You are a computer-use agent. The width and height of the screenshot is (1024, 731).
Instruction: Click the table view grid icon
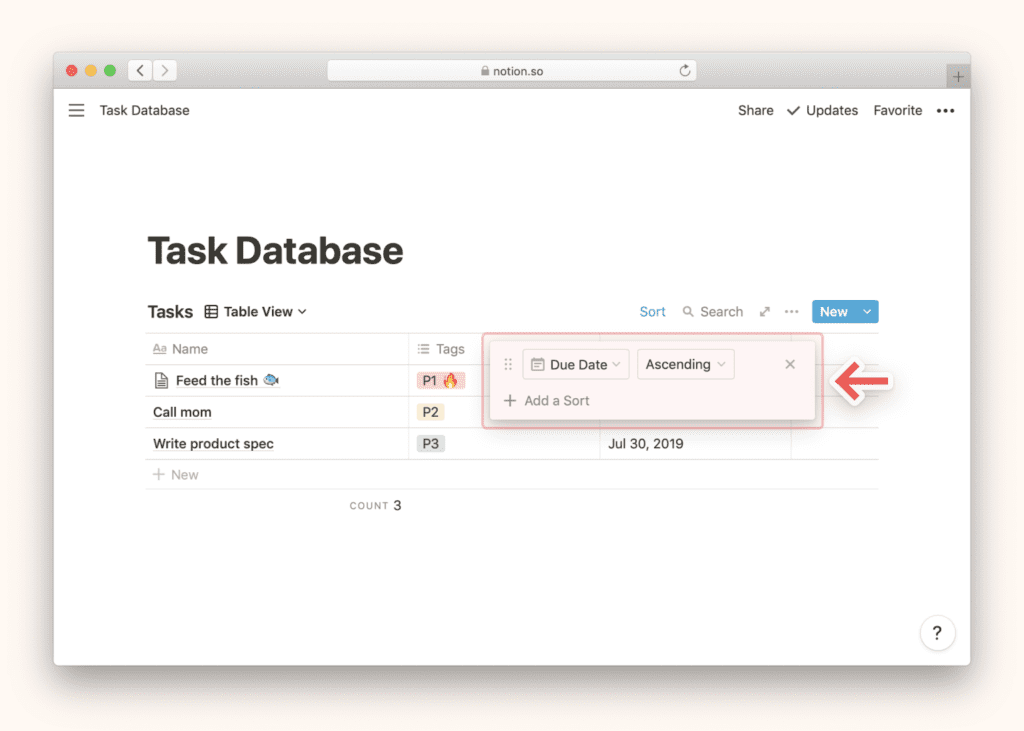pos(211,312)
